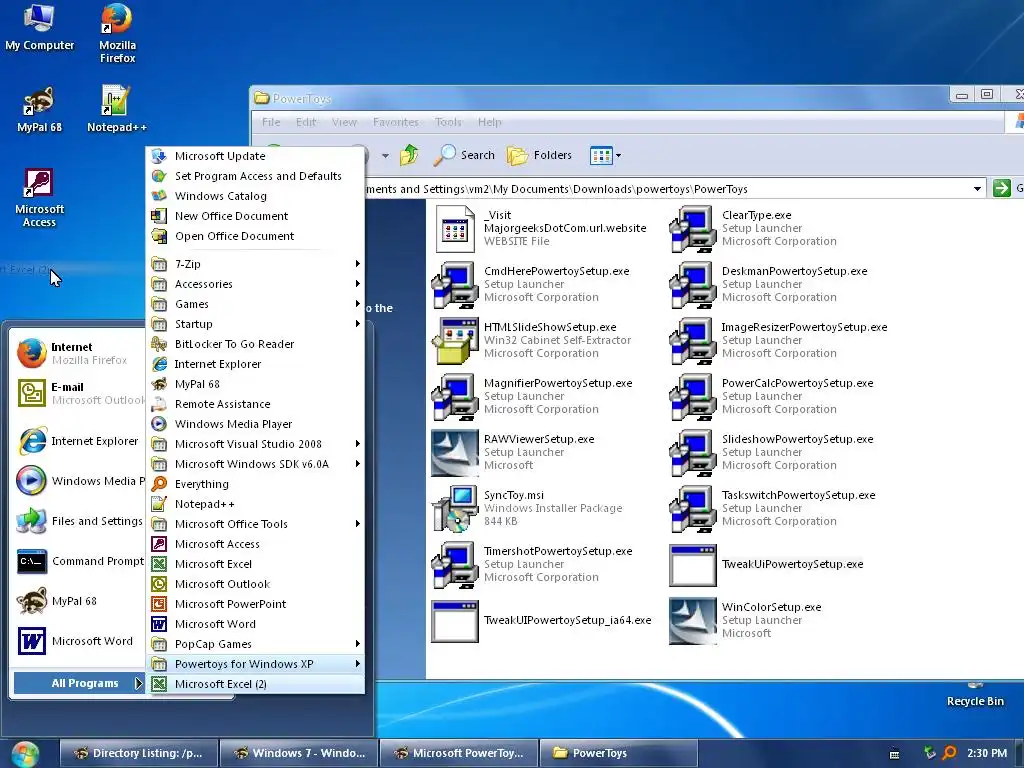This screenshot has height=768, width=1024.
Task: Launch Everything search from programs menu
Action: pyautogui.click(x=255, y=484)
